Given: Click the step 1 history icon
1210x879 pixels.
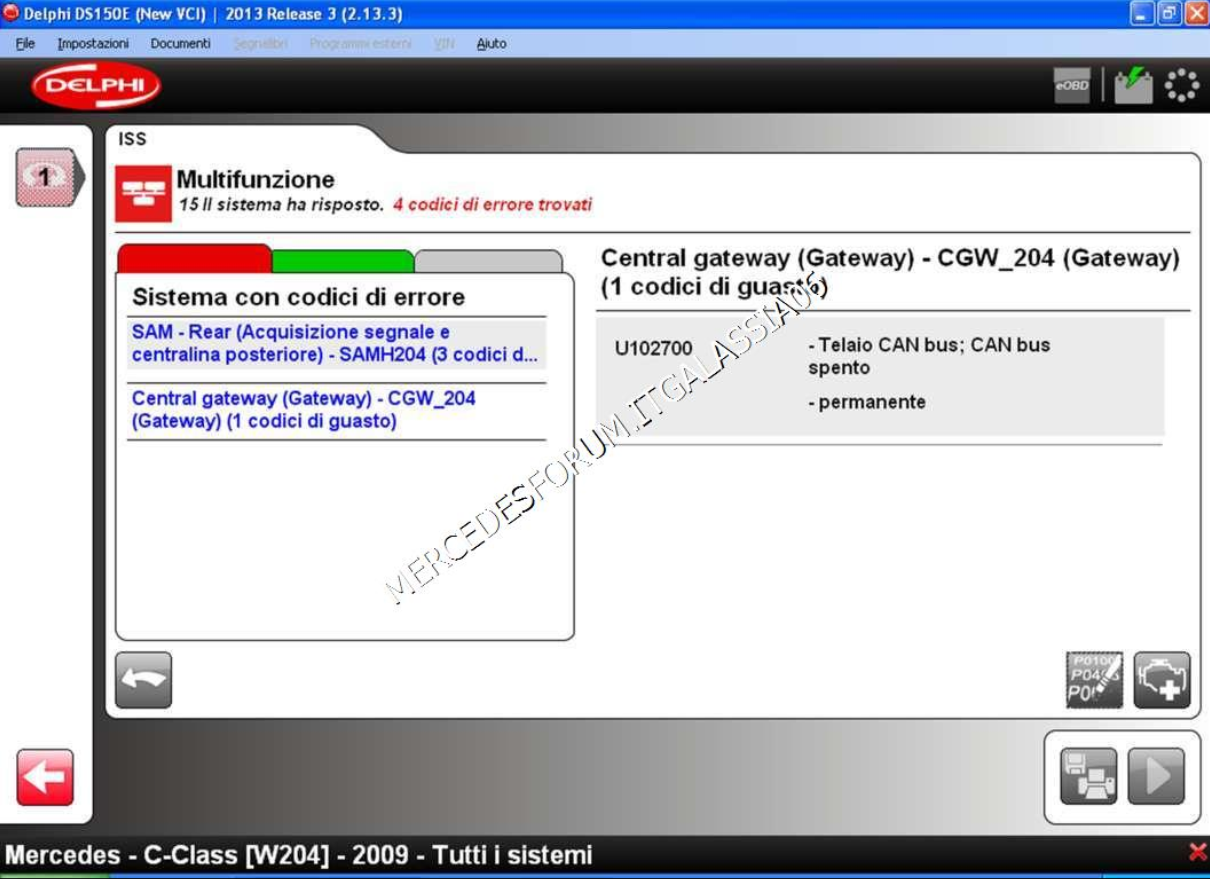Looking at the screenshot, I should [x=46, y=178].
